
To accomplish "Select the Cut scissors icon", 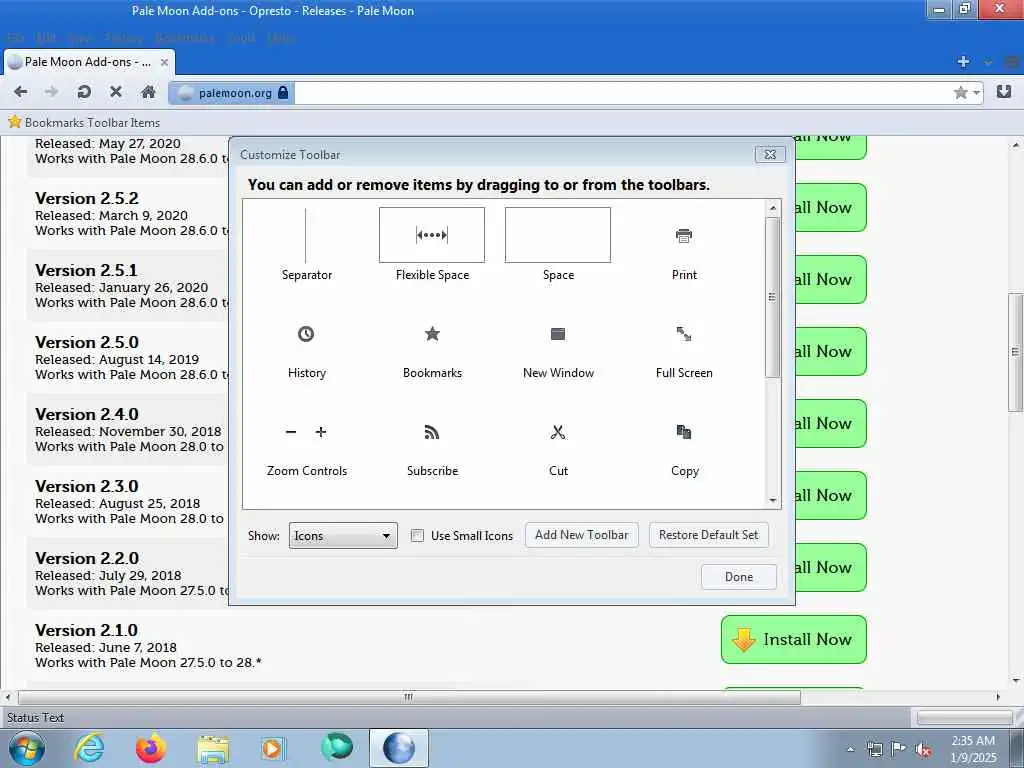I will (558, 432).
